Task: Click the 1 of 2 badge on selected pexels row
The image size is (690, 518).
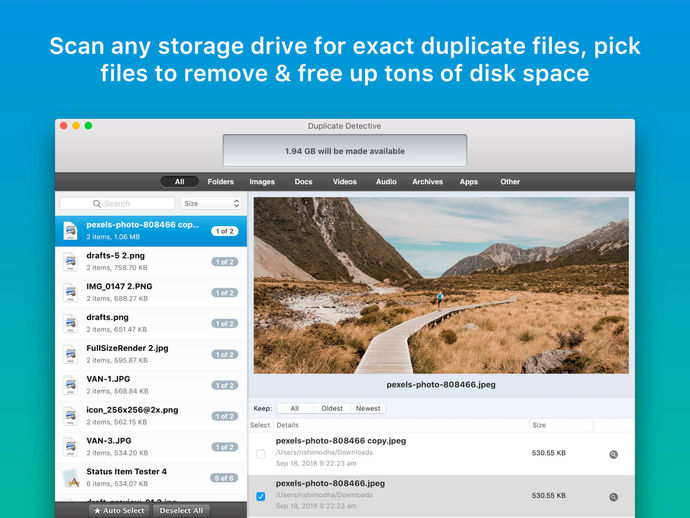Action: [x=225, y=231]
